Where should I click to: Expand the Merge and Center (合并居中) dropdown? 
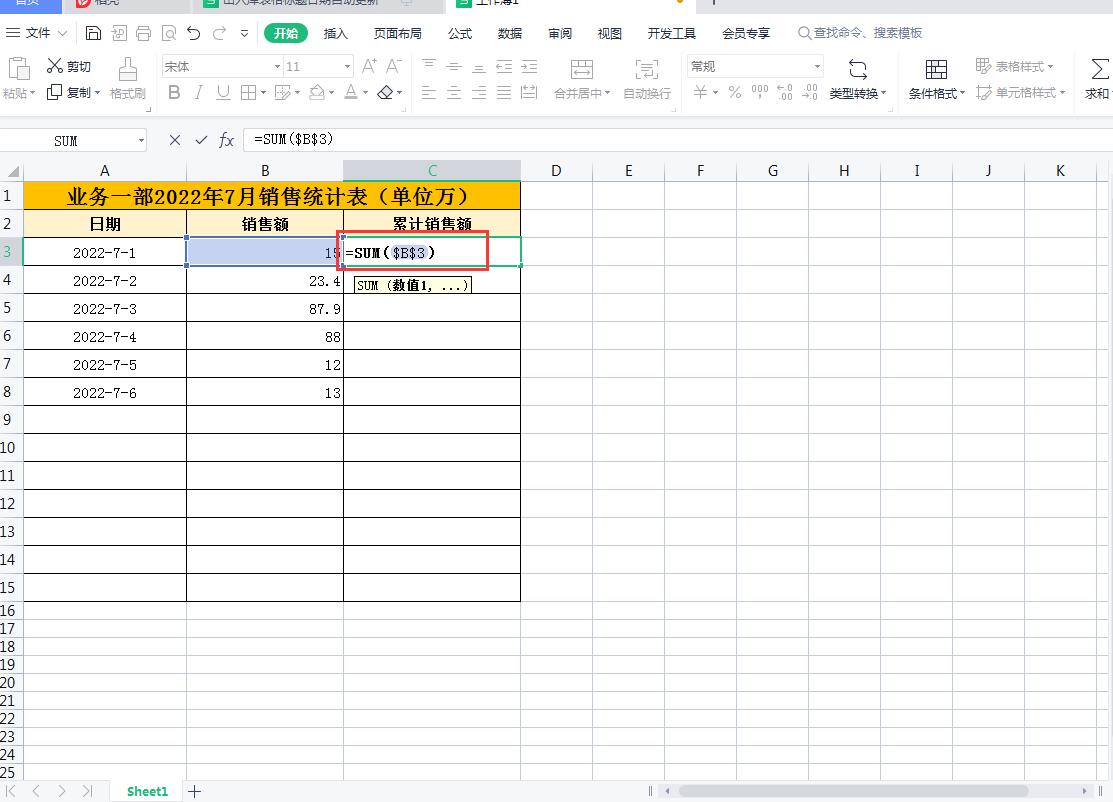pyautogui.click(x=608, y=93)
